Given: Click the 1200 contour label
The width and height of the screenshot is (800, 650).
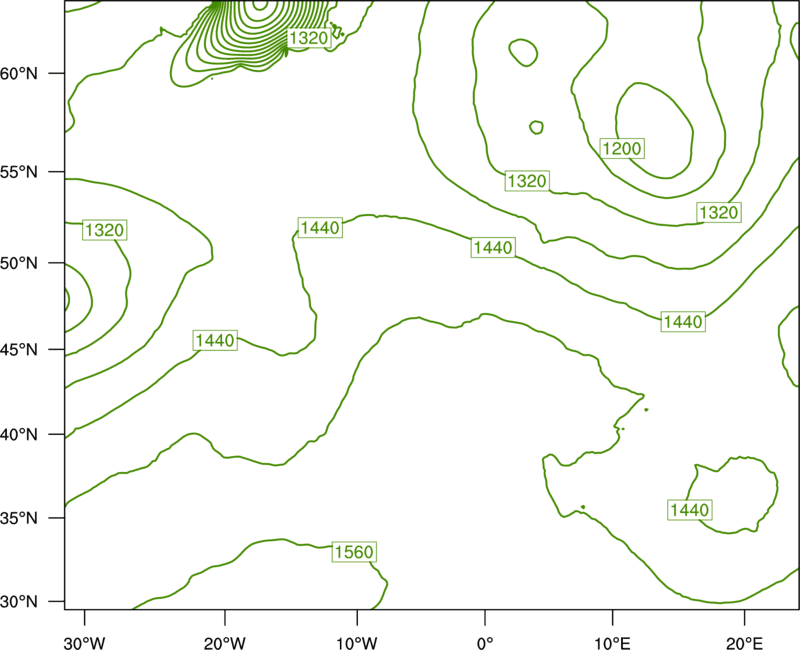Looking at the screenshot, I should pos(622,148).
